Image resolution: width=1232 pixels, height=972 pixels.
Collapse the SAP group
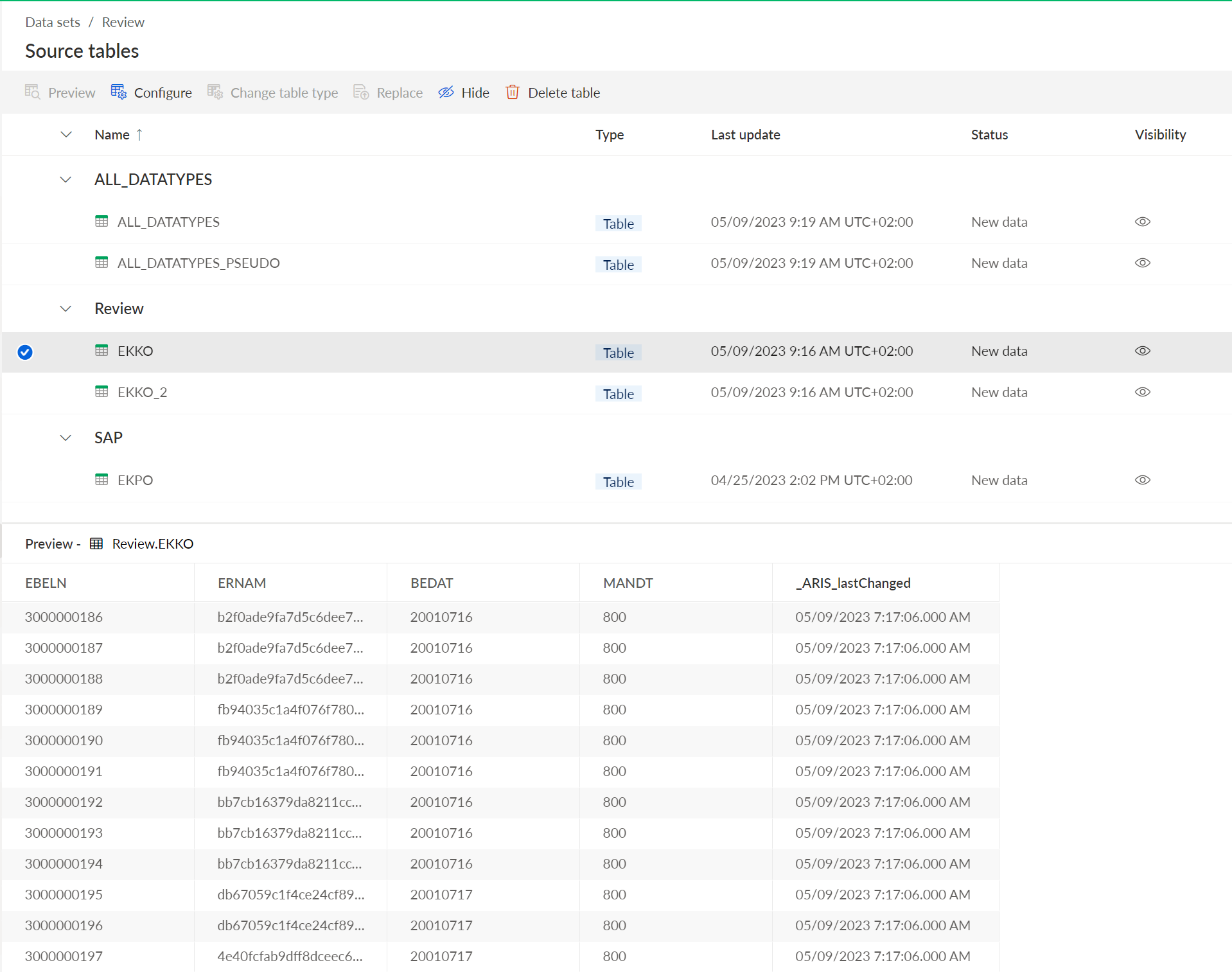[x=66, y=437]
